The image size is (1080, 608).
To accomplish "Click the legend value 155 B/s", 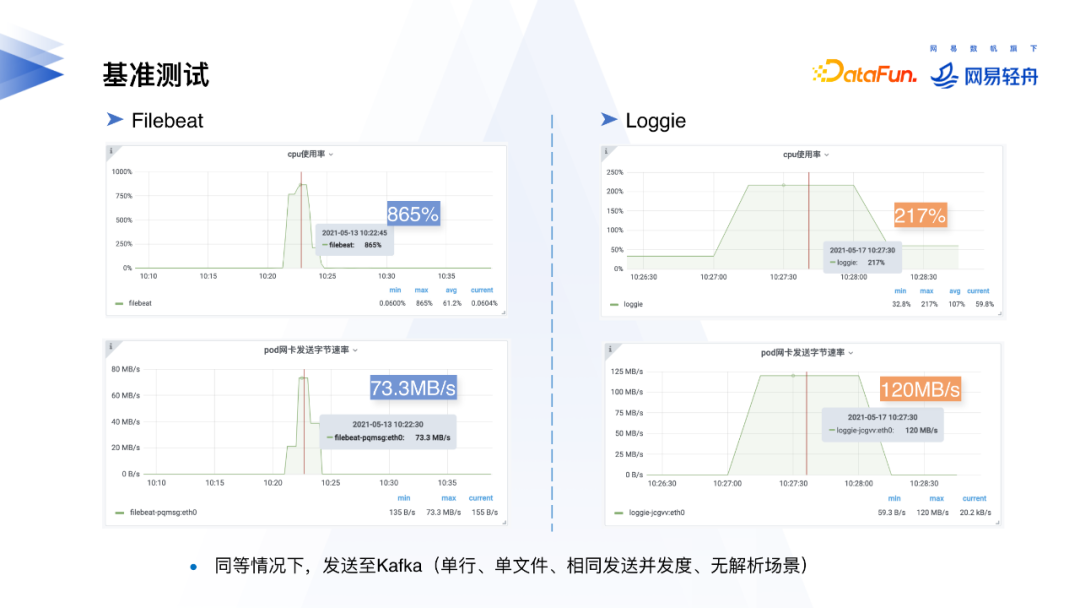I will pyautogui.click(x=485, y=512).
